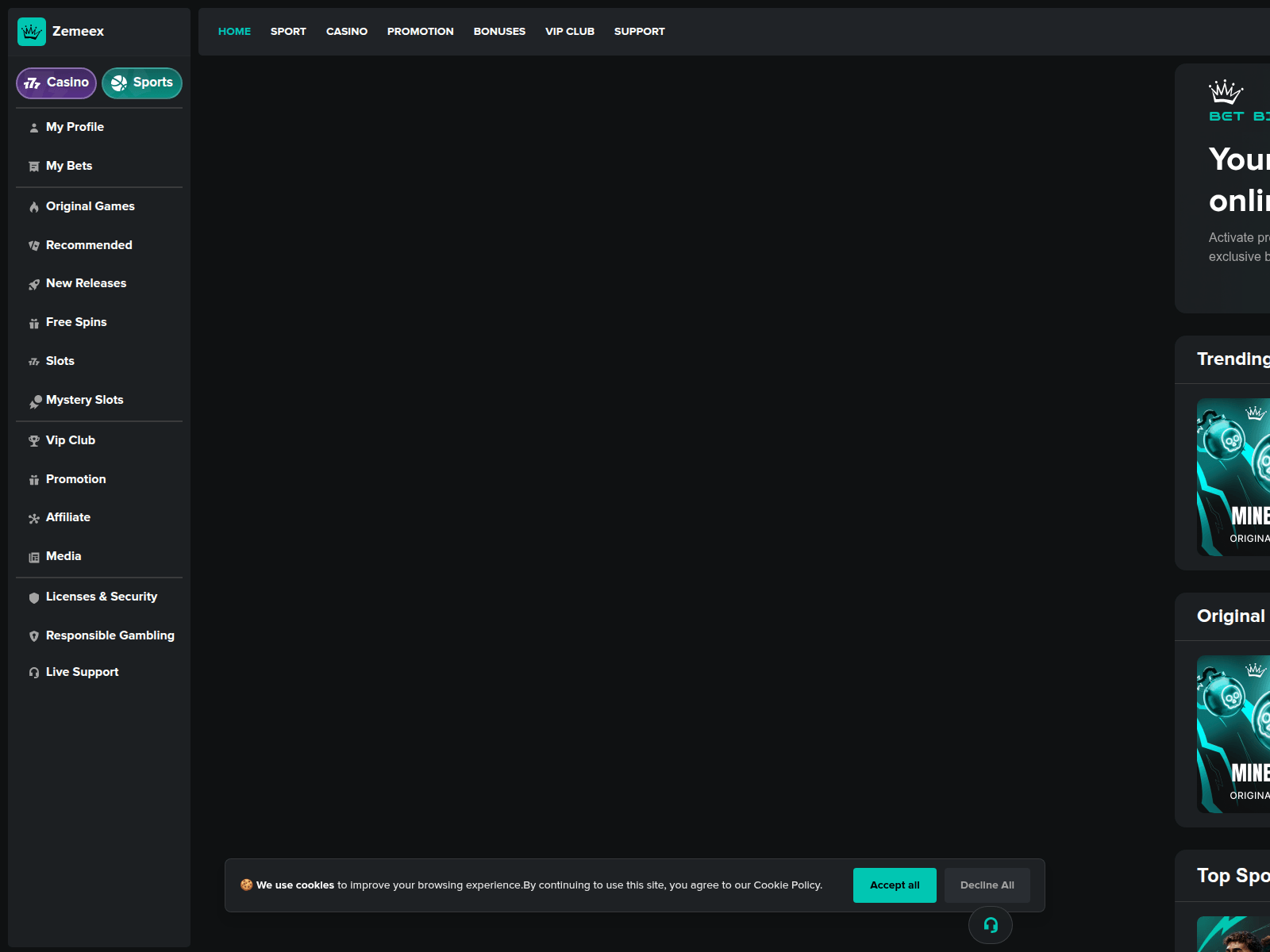Open Mystery Slots from the sidebar

85,400
